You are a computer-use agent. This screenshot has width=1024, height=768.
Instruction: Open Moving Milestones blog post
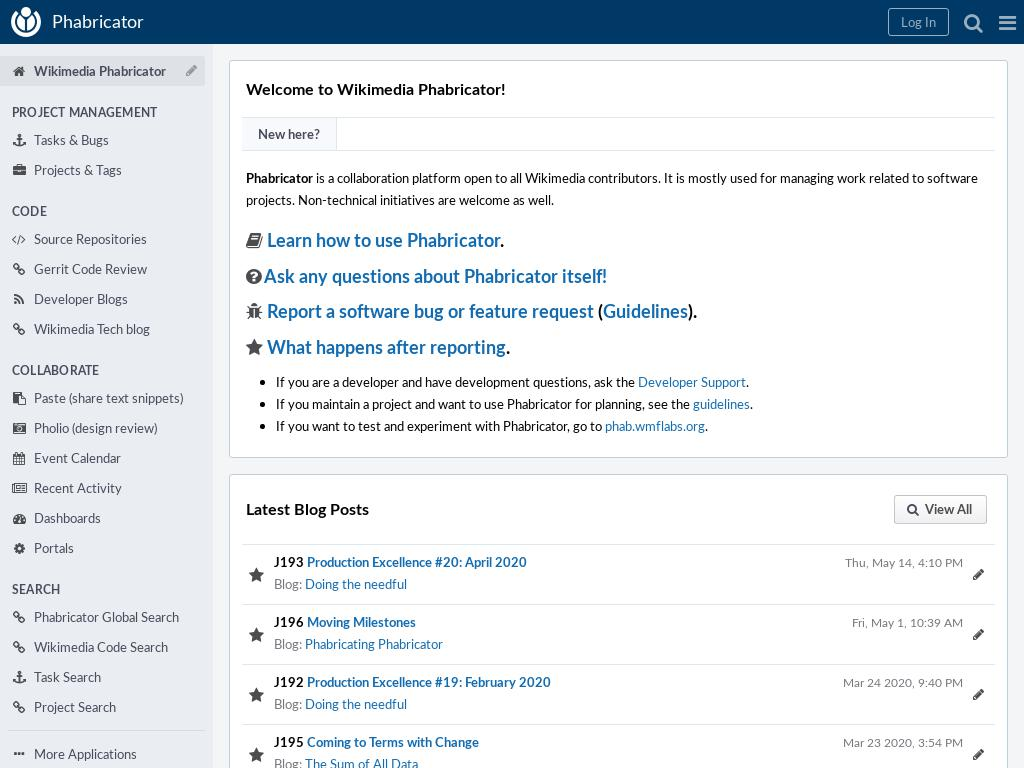[361, 622]
